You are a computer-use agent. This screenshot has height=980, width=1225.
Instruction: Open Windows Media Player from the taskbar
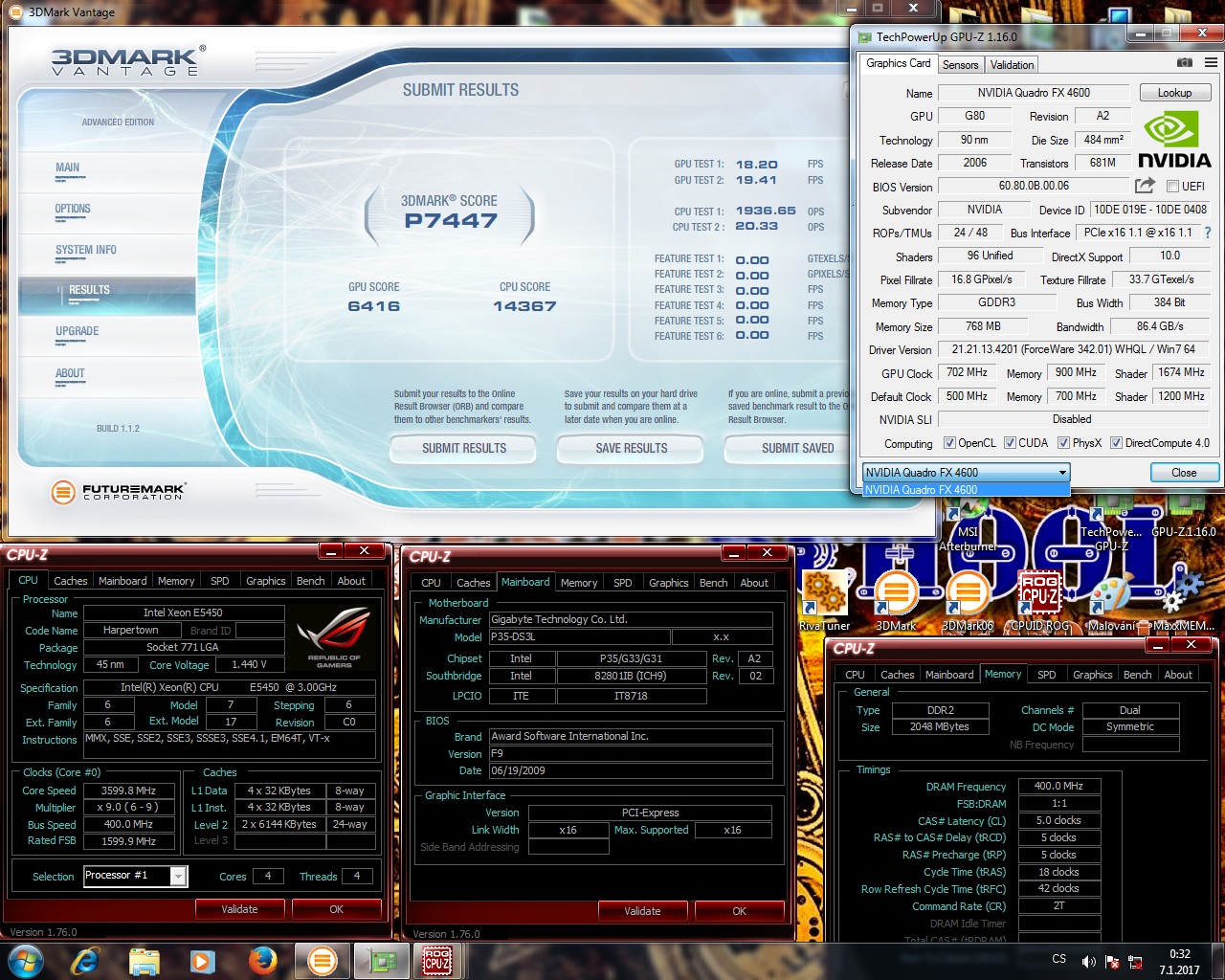(202, 960)
